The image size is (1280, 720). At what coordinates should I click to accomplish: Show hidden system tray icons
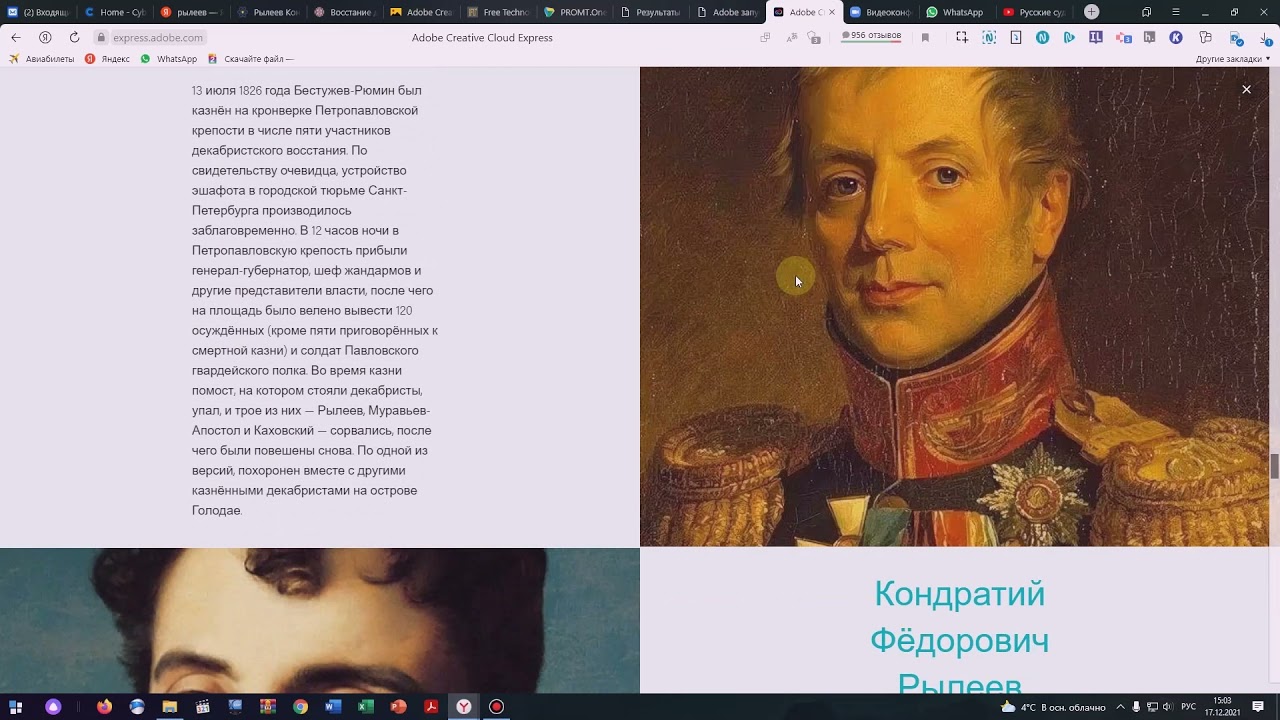[1120, 707]
